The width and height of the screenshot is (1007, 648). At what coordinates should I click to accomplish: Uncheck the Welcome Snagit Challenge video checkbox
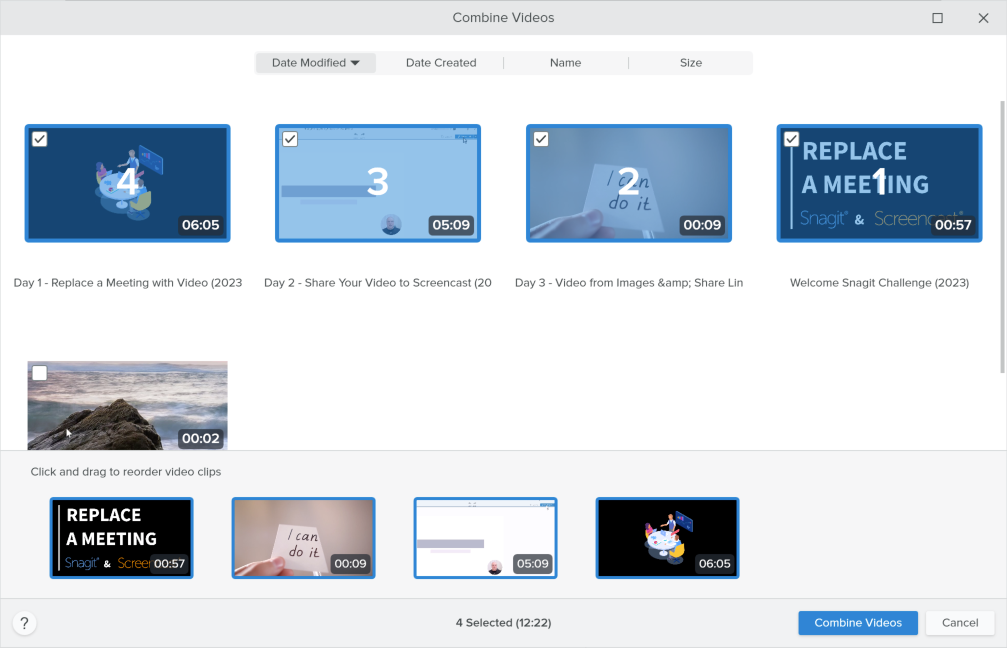point(791,139)
